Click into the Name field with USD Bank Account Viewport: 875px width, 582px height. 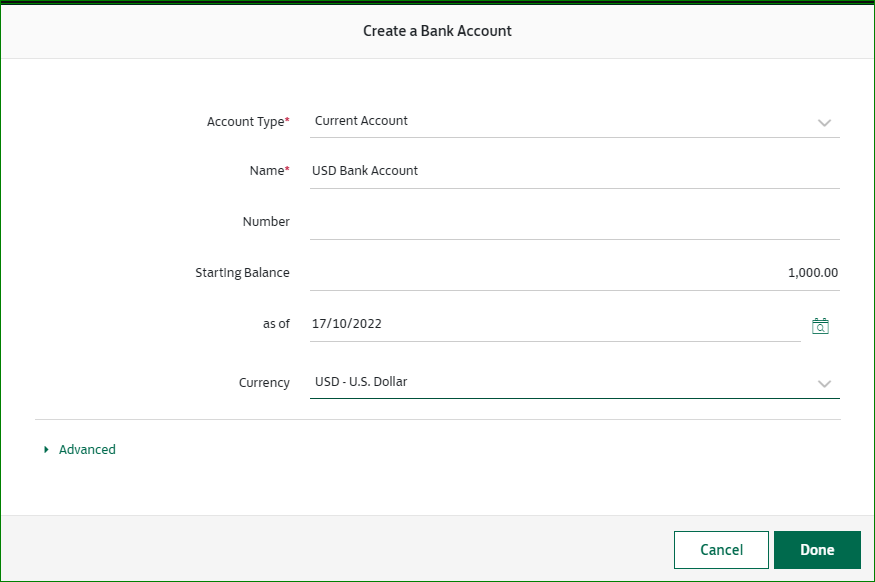coord(574,171)
